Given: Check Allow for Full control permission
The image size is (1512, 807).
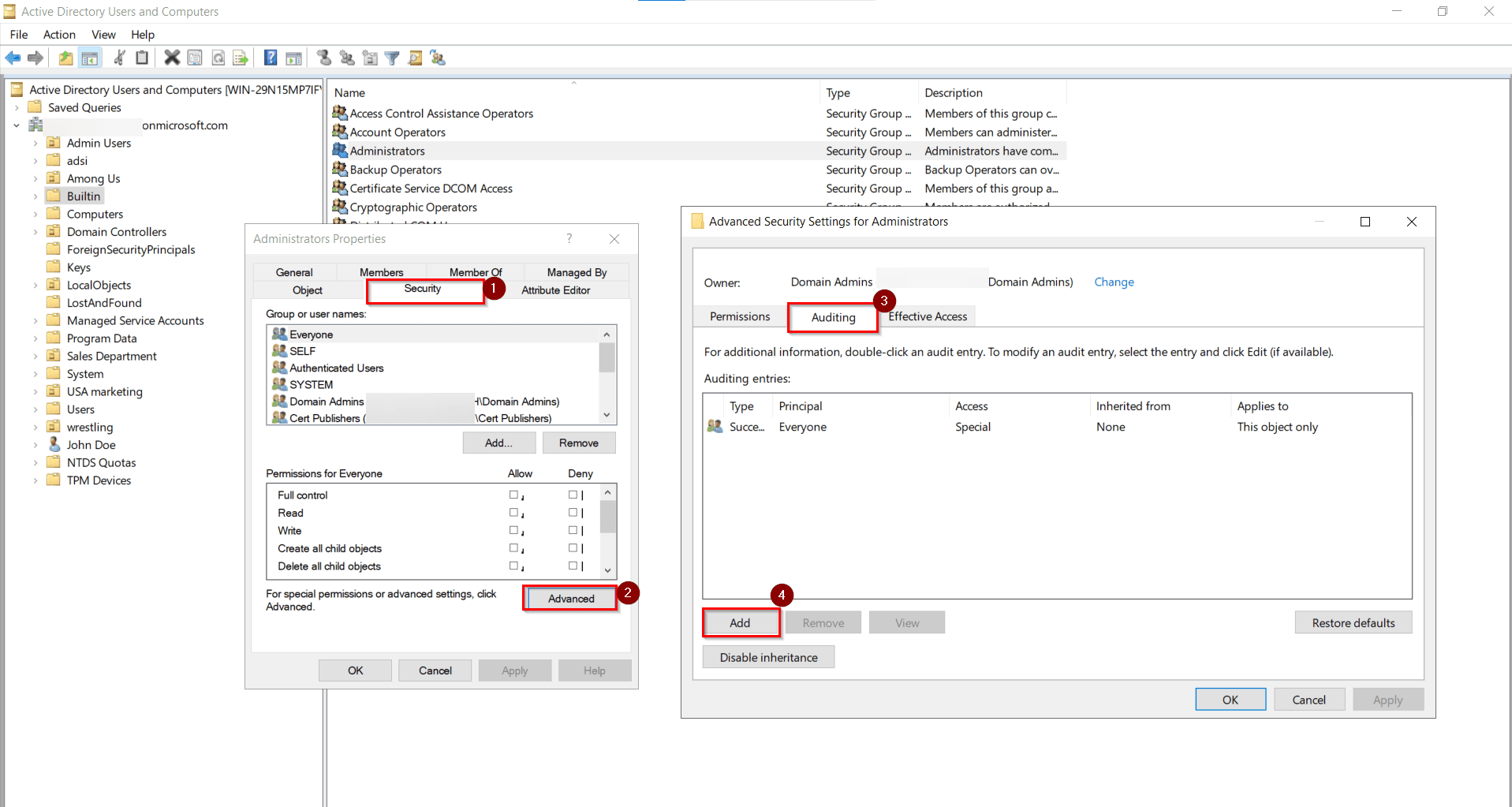Looking at the screenshot, I should [514, 495].
